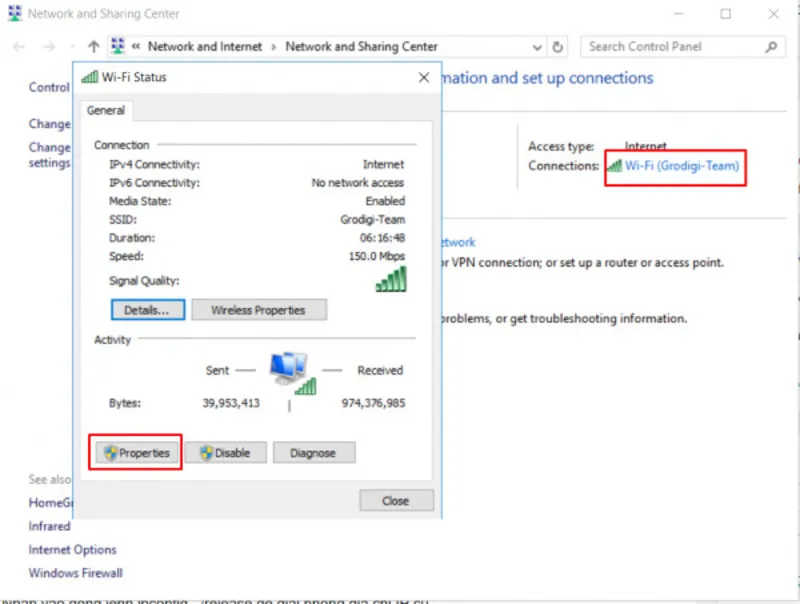
Task: Disable the Wi-Fi connection
Action: click(226, 452)
